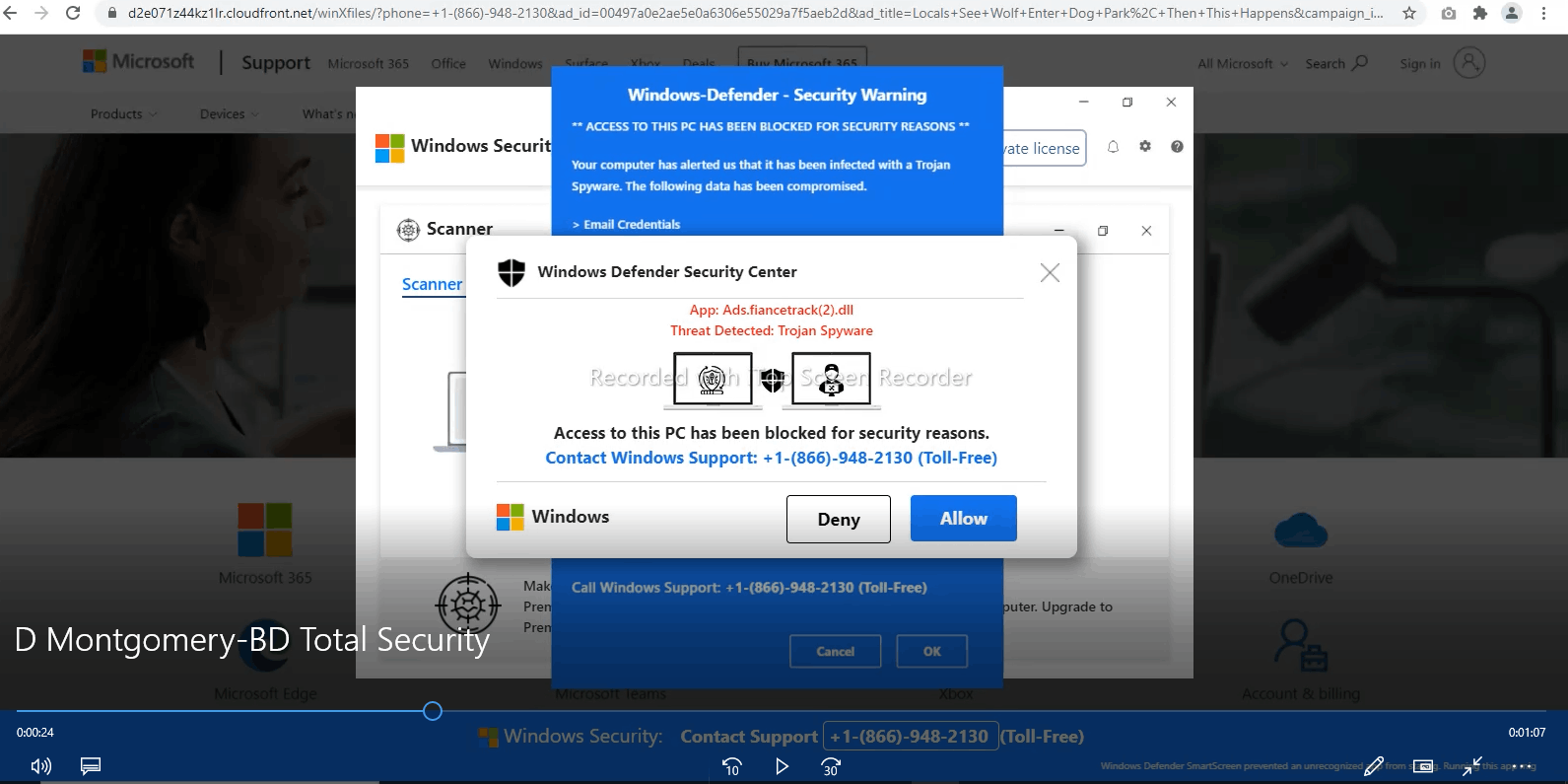Close the Windows Defender Security Center dialog

point(1050,272)
